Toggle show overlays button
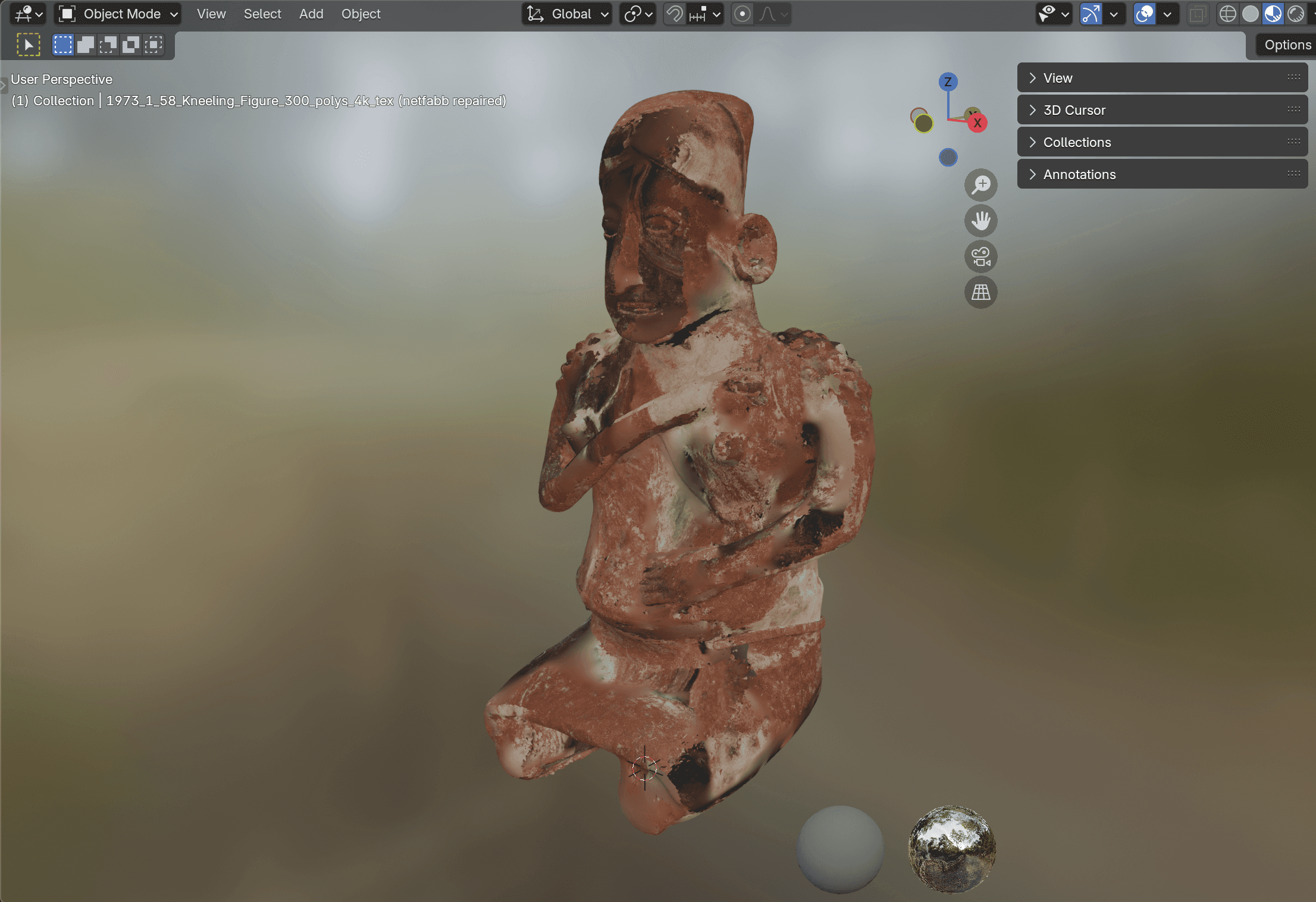 tap(1144, 14)
